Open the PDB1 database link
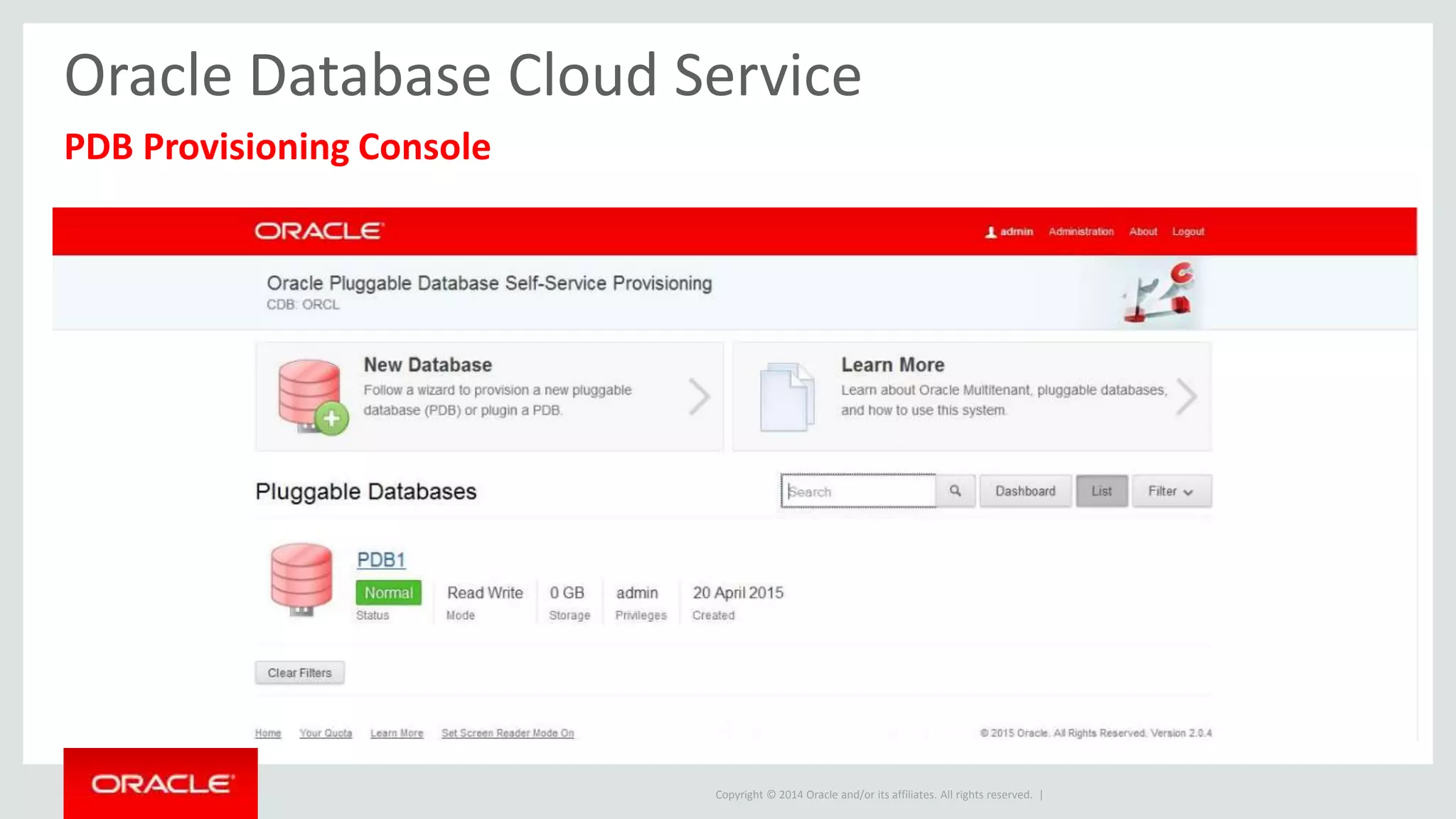1456x819 pixels. click(x=381, y=560)
